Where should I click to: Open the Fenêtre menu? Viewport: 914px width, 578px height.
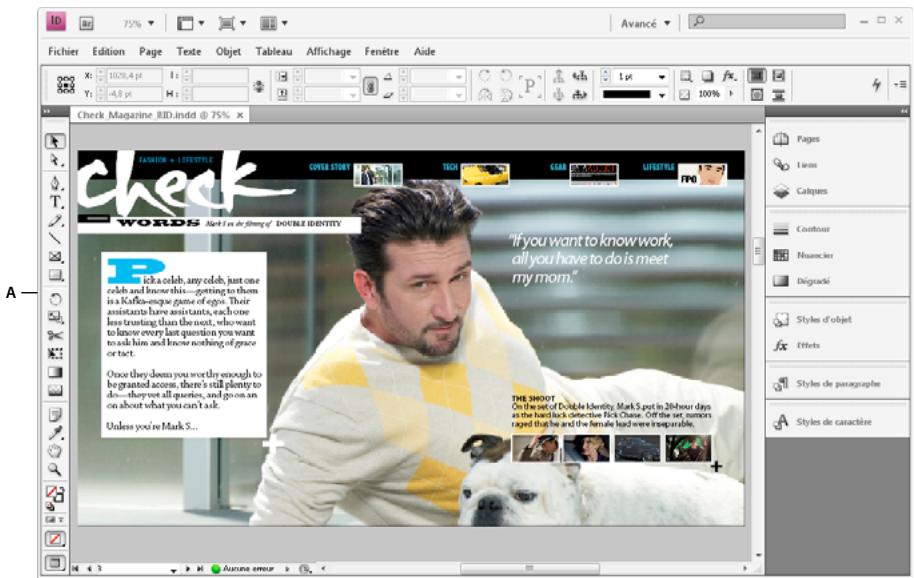tap(382, 51)
